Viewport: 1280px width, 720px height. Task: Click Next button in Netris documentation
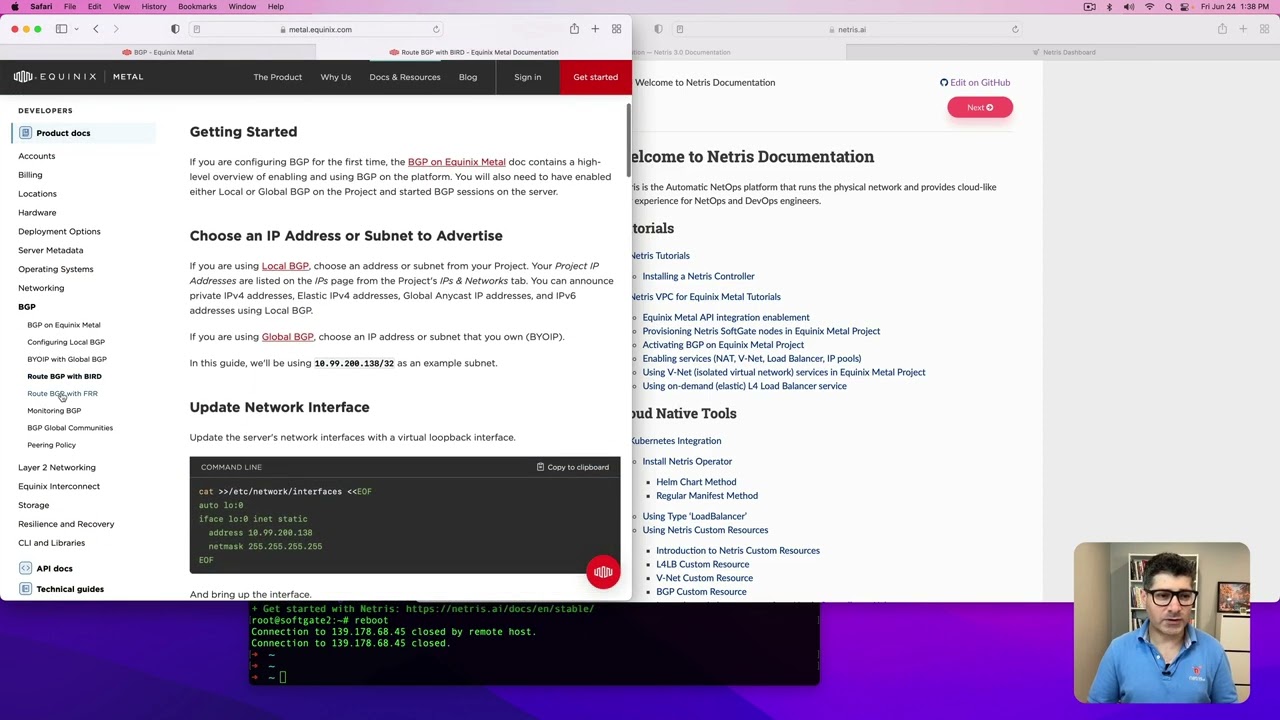click(x=980, y=107)
